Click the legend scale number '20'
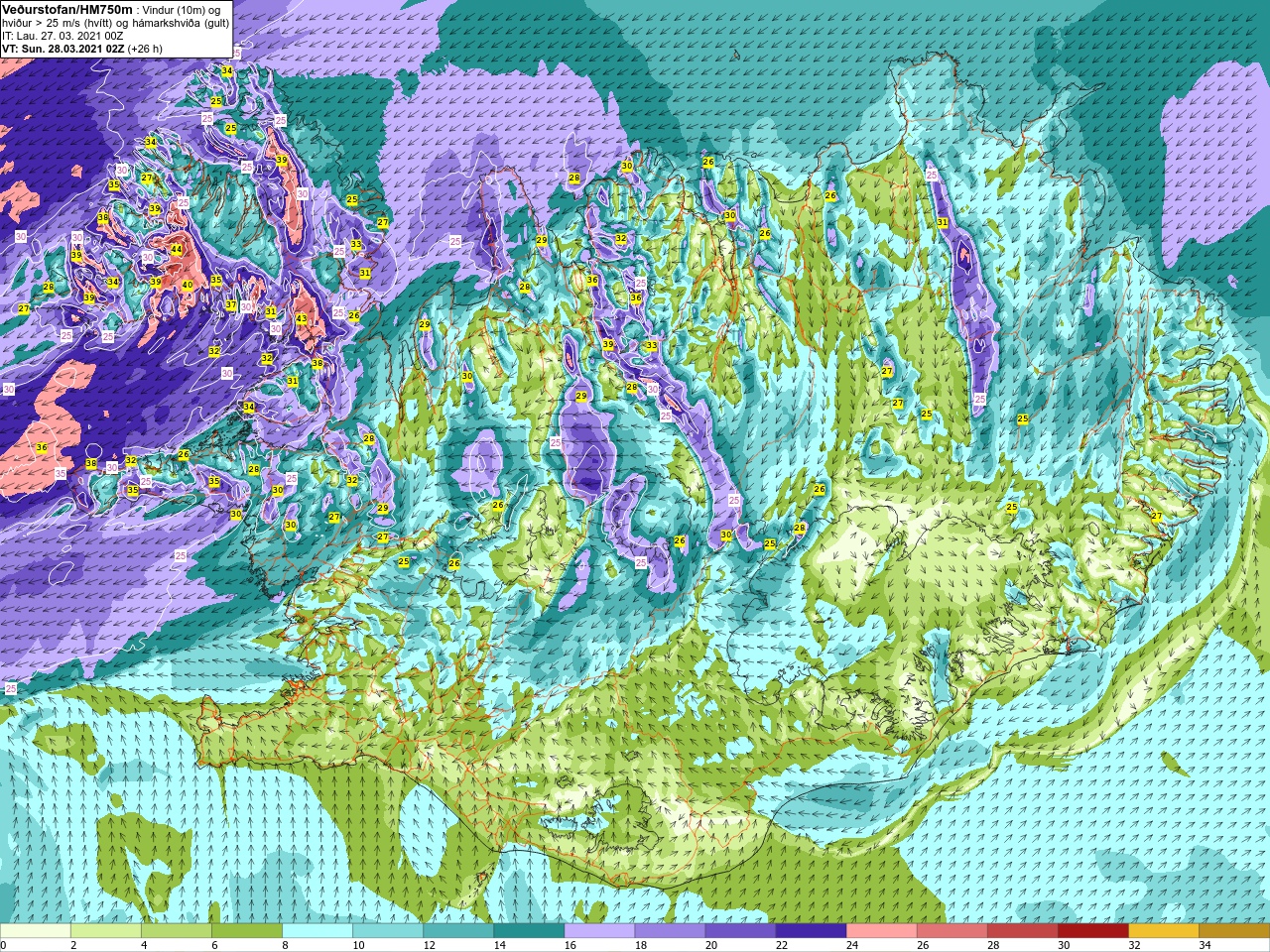 pyautogui.click(x=710, y=945)
